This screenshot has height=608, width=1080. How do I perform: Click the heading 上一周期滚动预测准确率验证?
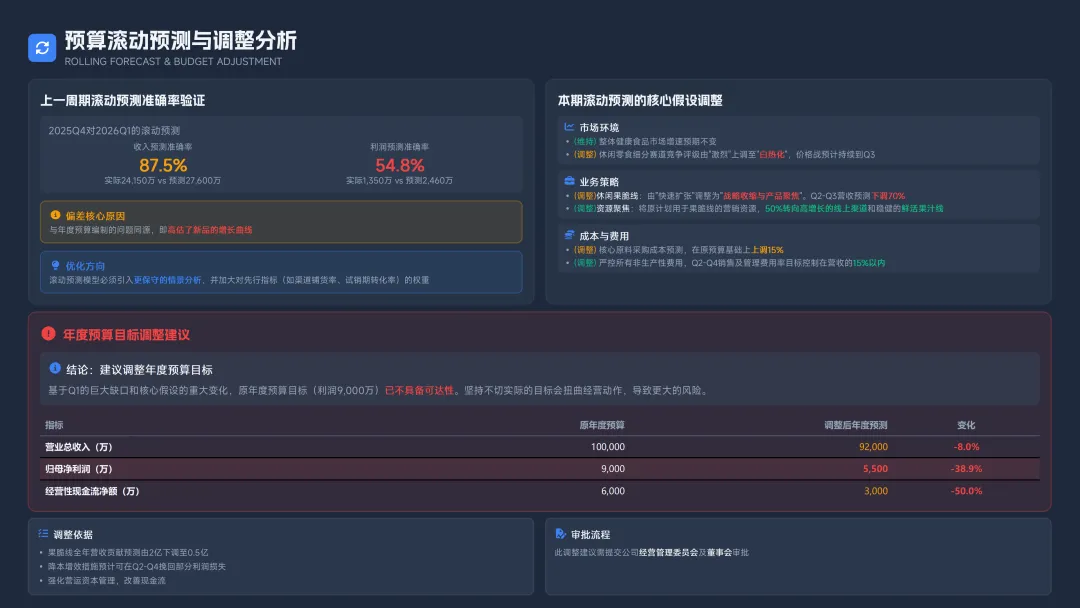pyautogui.click(x=123, y=101)
